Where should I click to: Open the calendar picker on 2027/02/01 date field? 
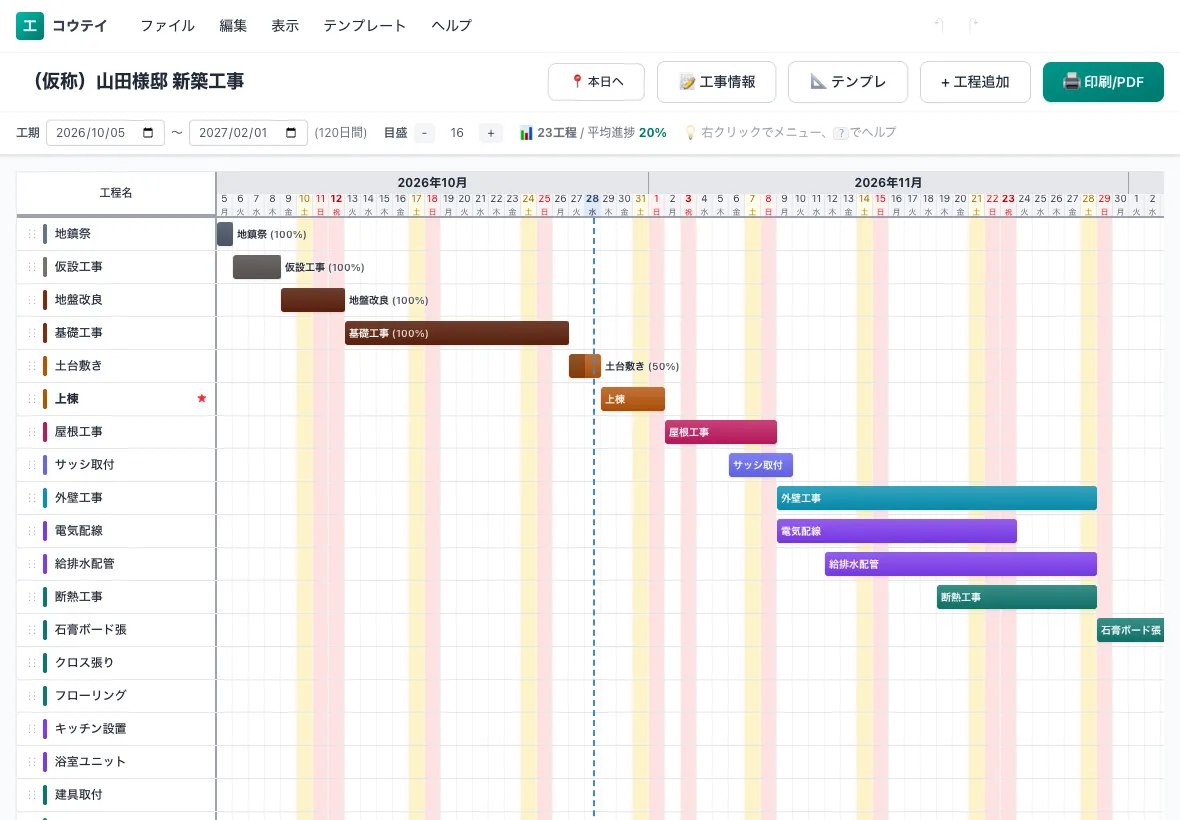tap(291, 132)
